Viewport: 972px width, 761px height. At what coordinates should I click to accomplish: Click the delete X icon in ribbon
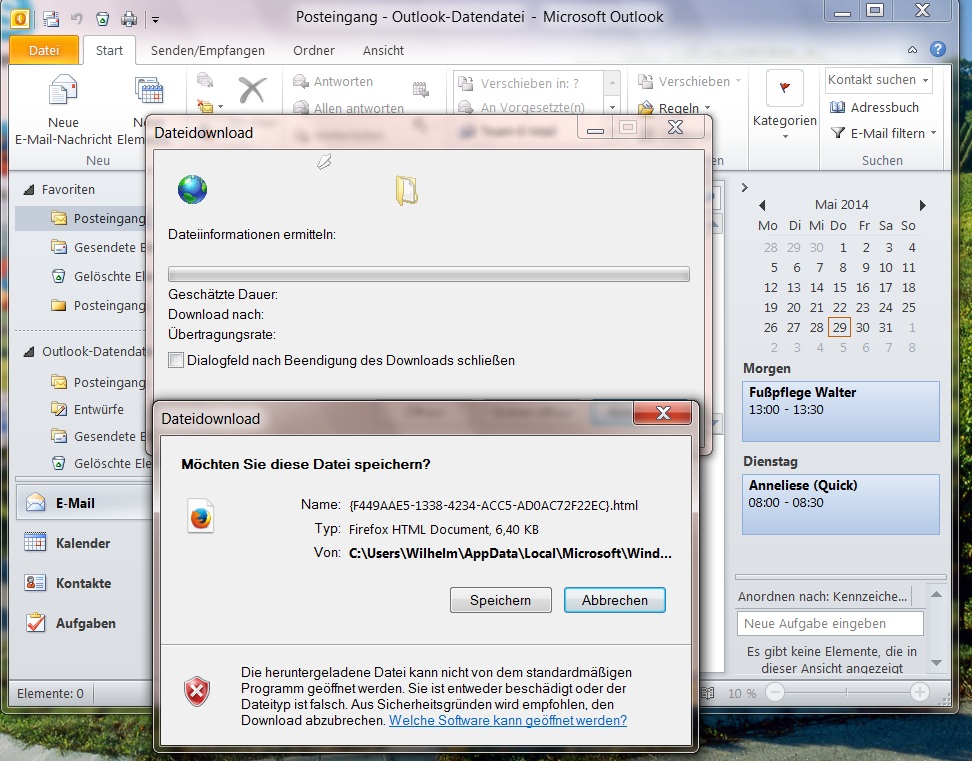(253, 90)
